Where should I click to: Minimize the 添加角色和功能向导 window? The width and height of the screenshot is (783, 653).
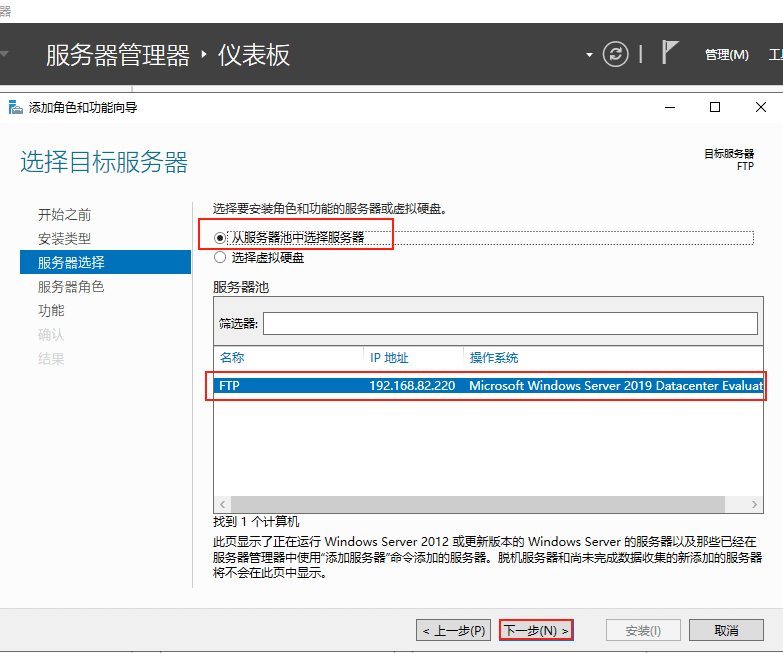[670, 107]
